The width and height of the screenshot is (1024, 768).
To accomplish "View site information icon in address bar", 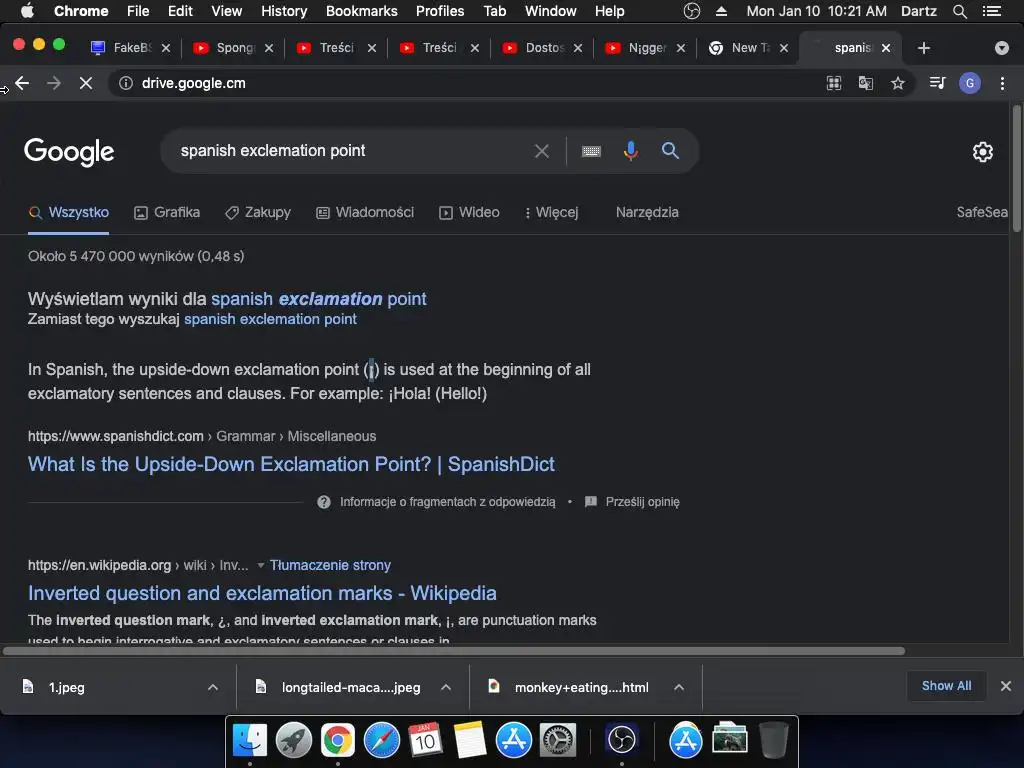I will [x=125, y=83].
